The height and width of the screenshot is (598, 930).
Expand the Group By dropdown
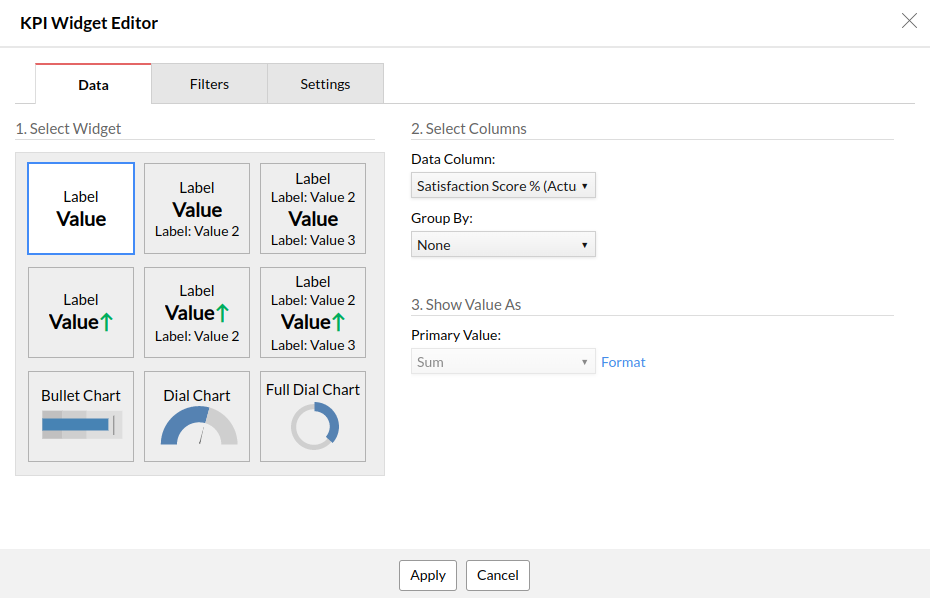[503, 244]
